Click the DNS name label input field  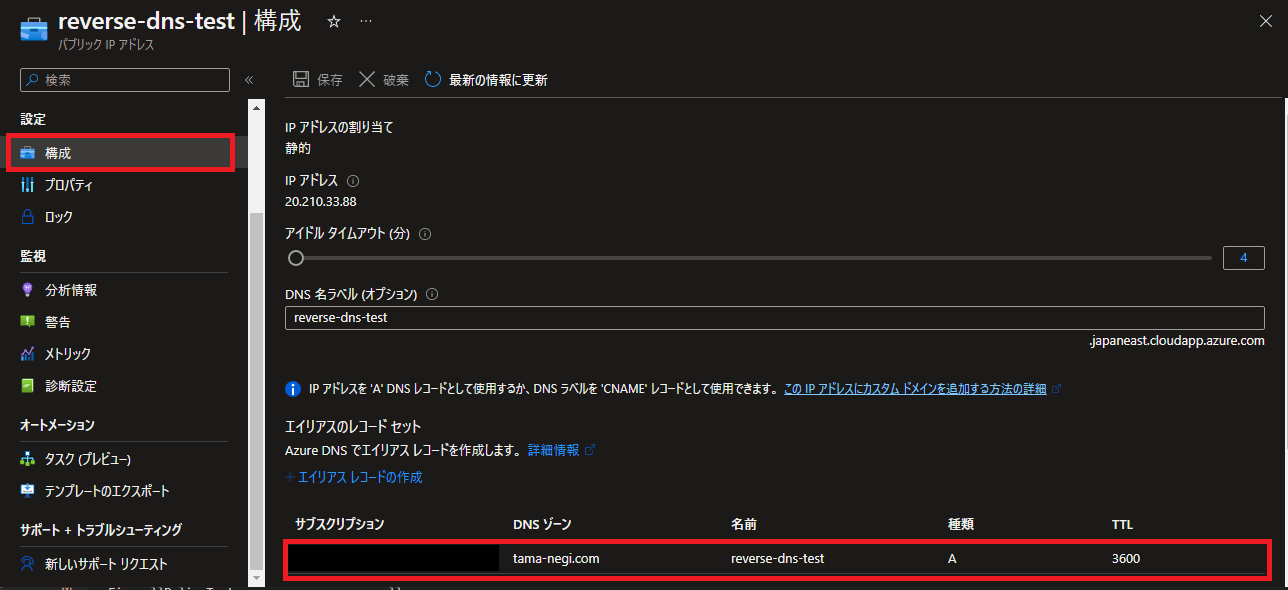click(775, 318)
